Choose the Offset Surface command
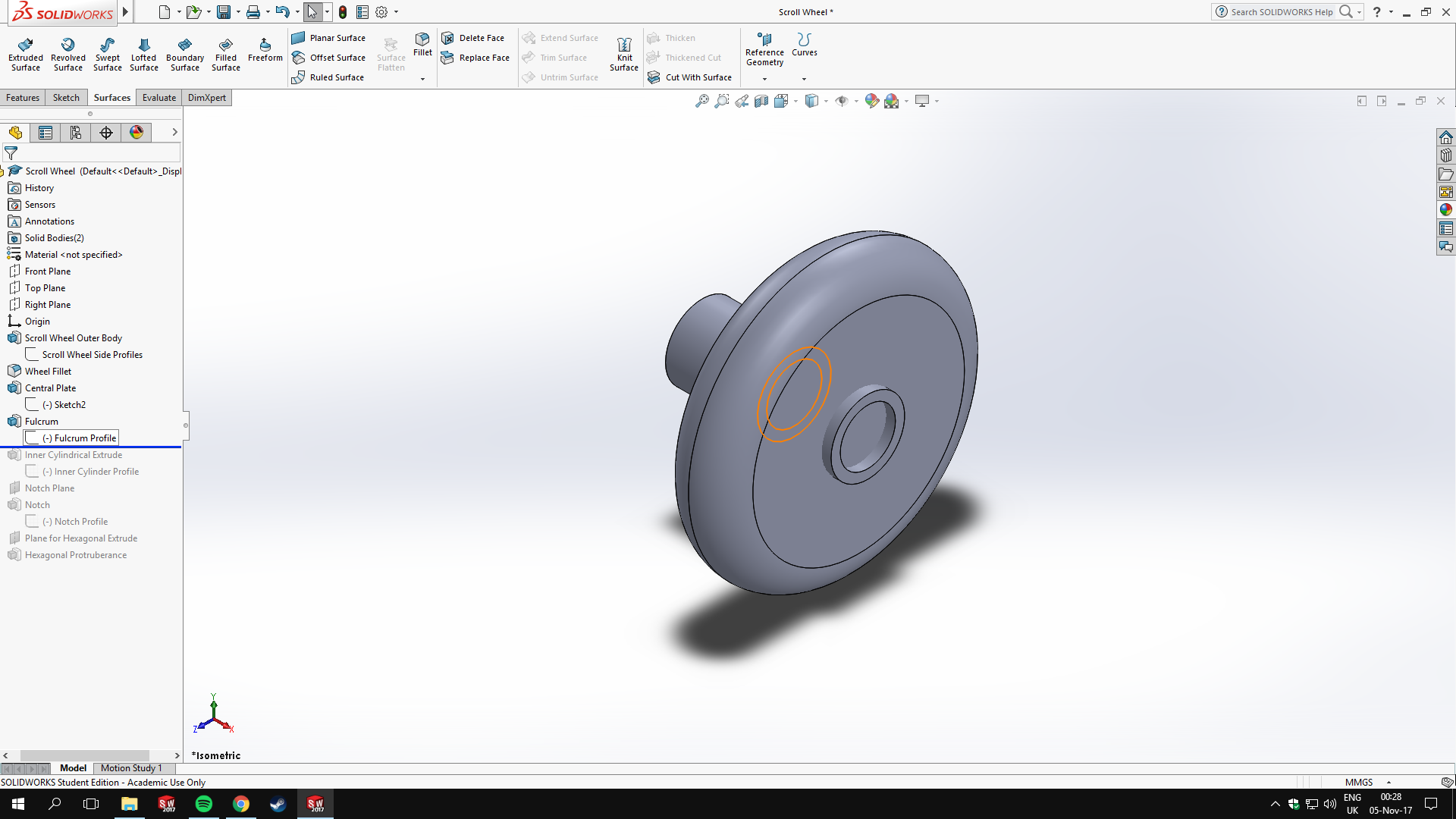Image resolution: width=1456 pixels, height=819 pixels. (328, 58)
